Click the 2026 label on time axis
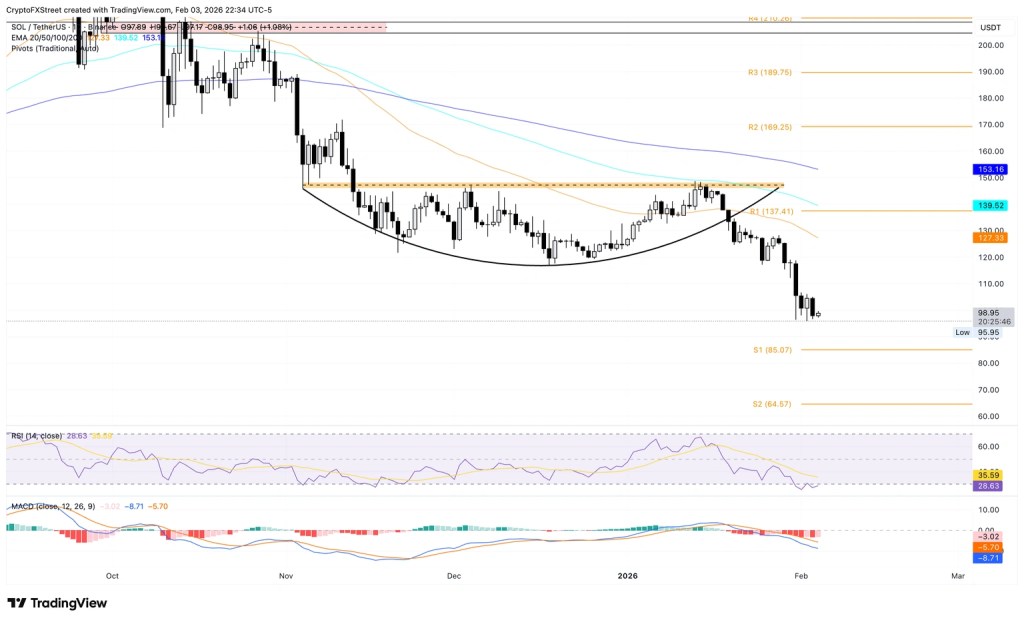 point(628,576)
